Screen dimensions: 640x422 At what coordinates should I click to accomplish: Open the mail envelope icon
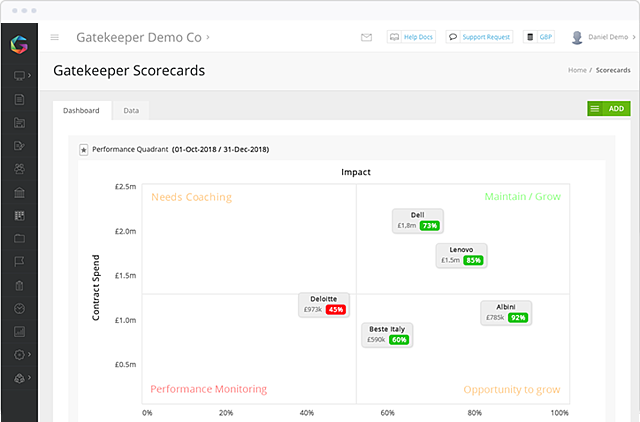(x=366, y=38)
